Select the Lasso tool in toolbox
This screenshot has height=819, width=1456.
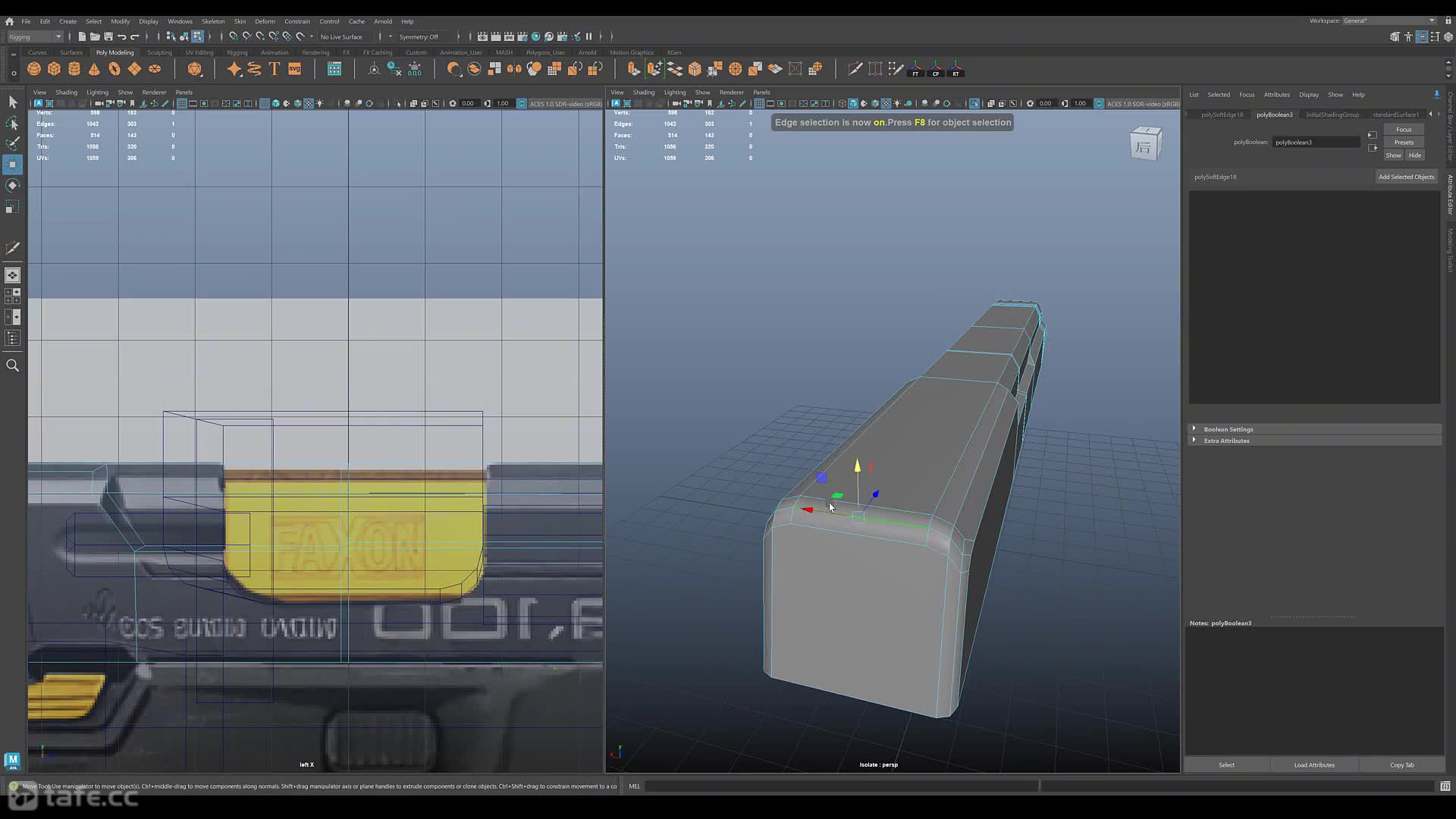tap(12, 123)
